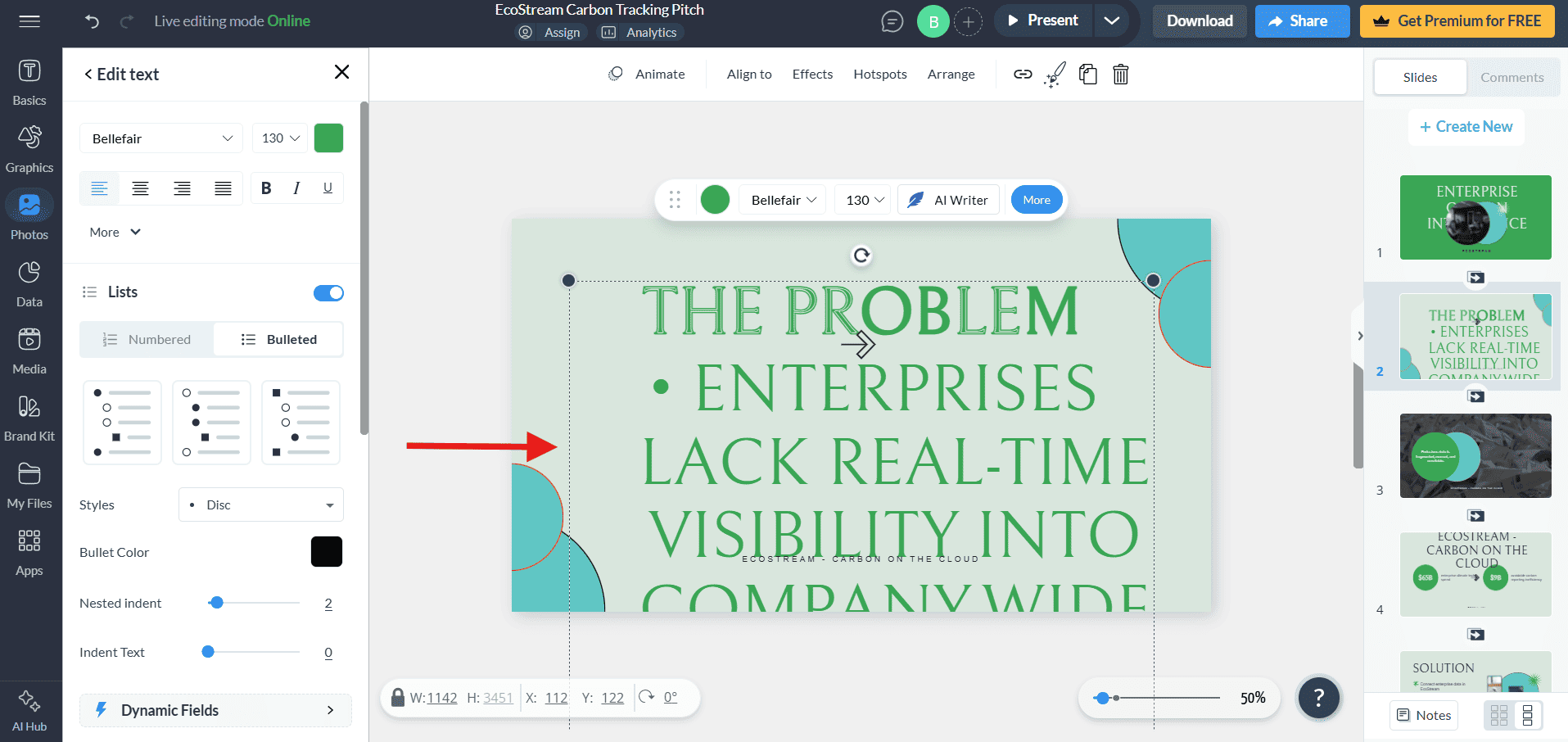The image size is (1568, 742).
Task: Click the Present button
Action: tap(1043, 20)
